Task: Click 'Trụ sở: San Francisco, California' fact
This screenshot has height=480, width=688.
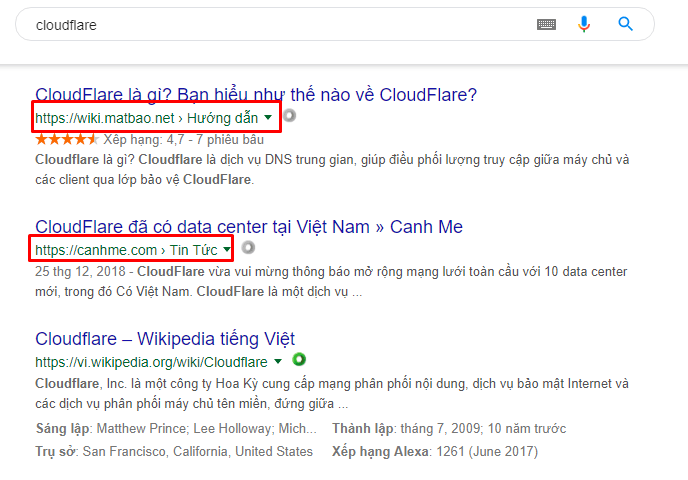Action: pos(174,451)
